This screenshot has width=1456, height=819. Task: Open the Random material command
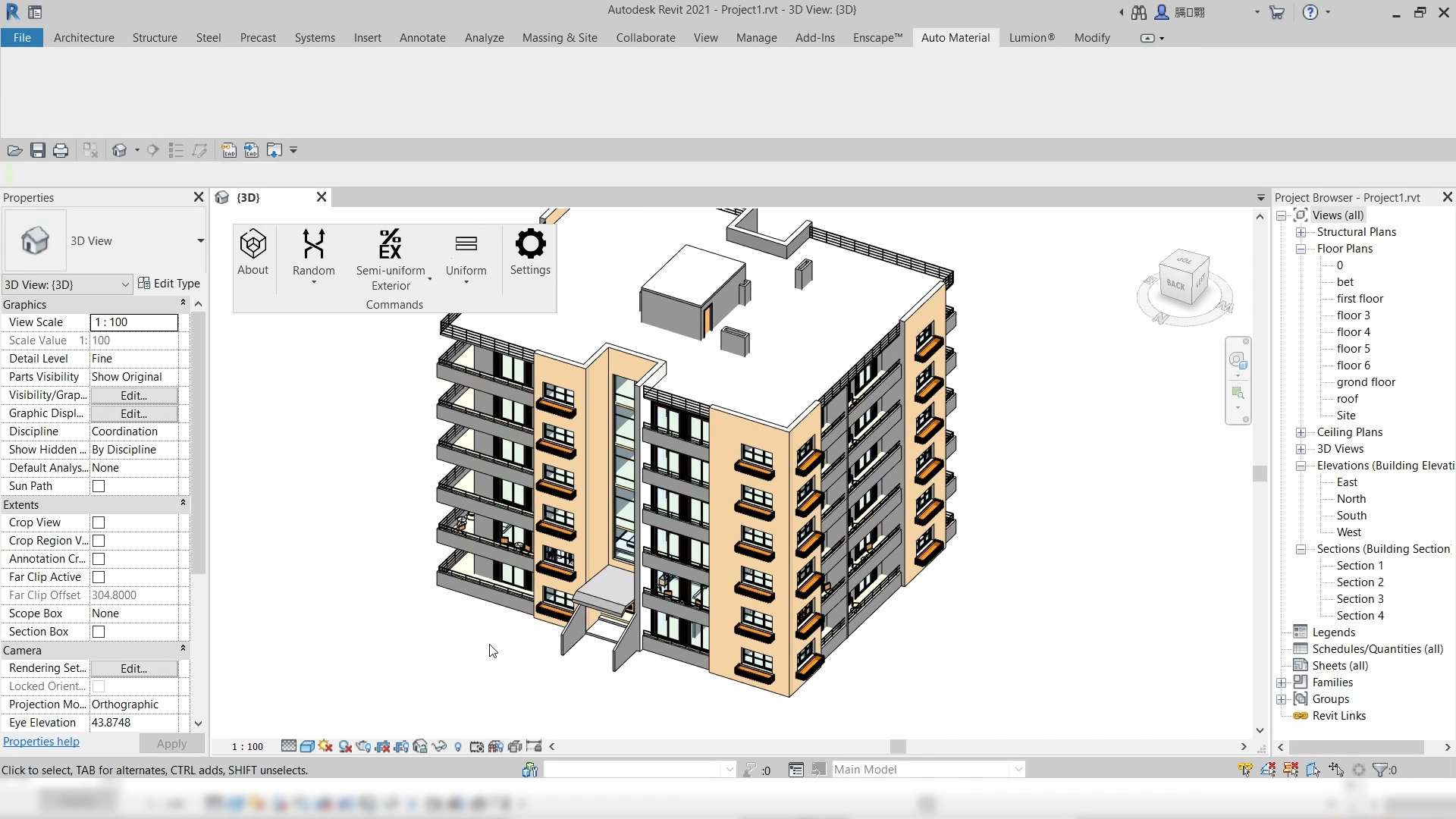(313, 254)
